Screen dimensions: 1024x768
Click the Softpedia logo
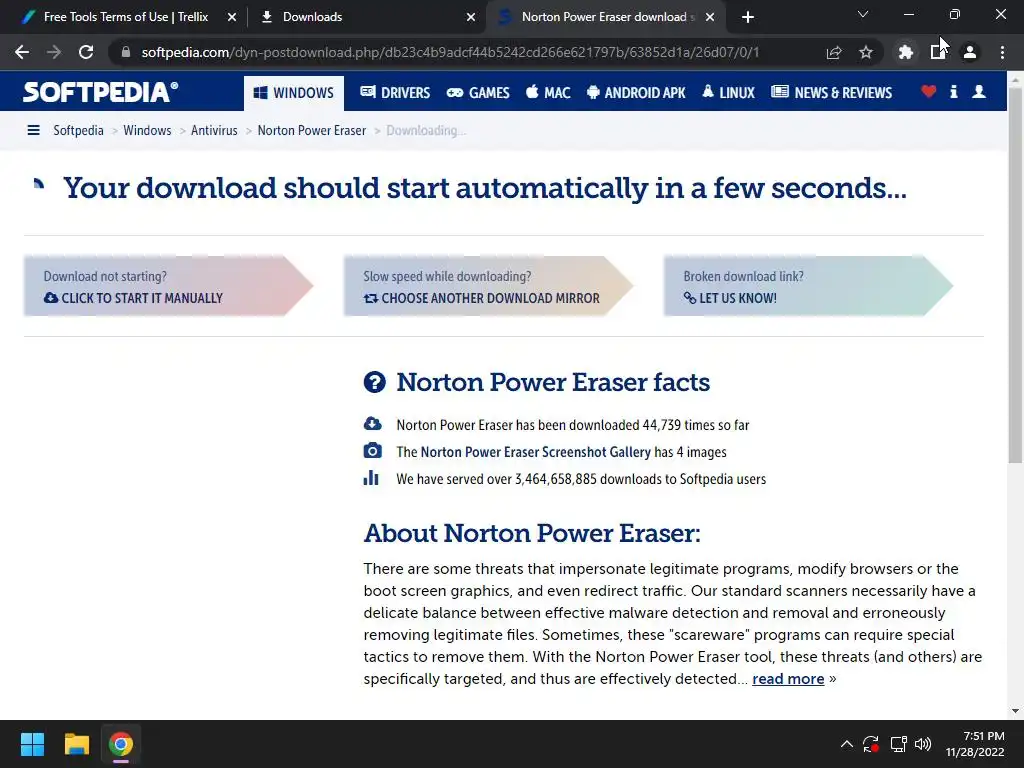point(101,92)
